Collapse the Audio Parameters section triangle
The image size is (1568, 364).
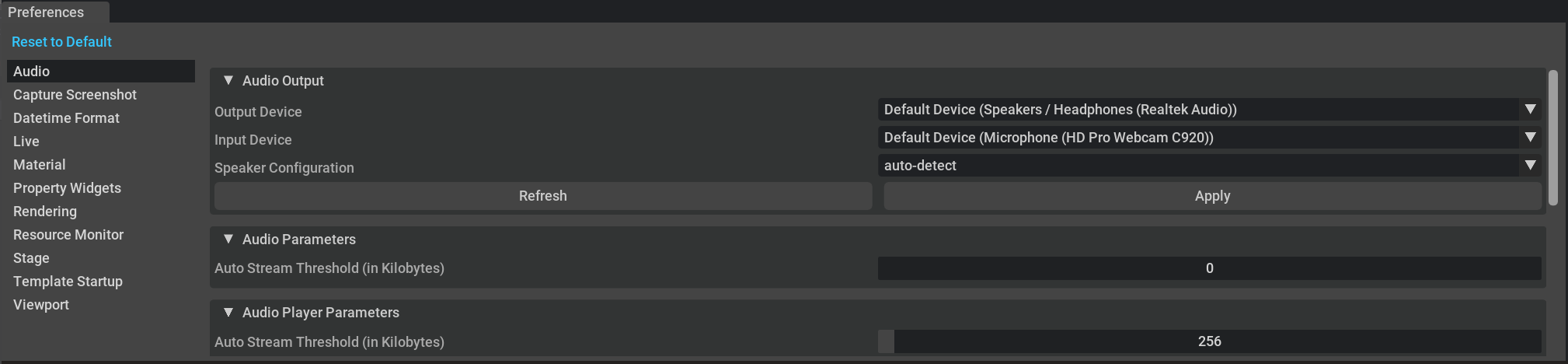(228, 239)
